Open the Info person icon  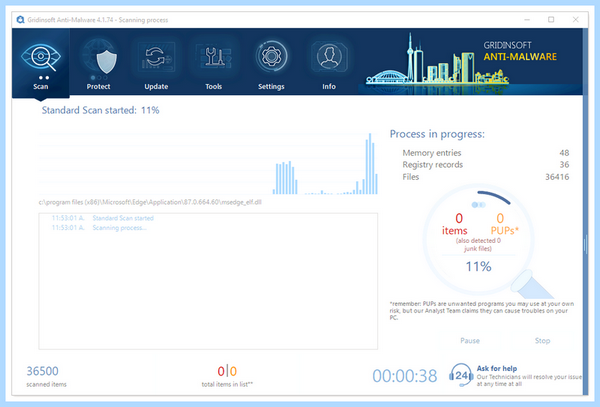(x=329, y=57)
